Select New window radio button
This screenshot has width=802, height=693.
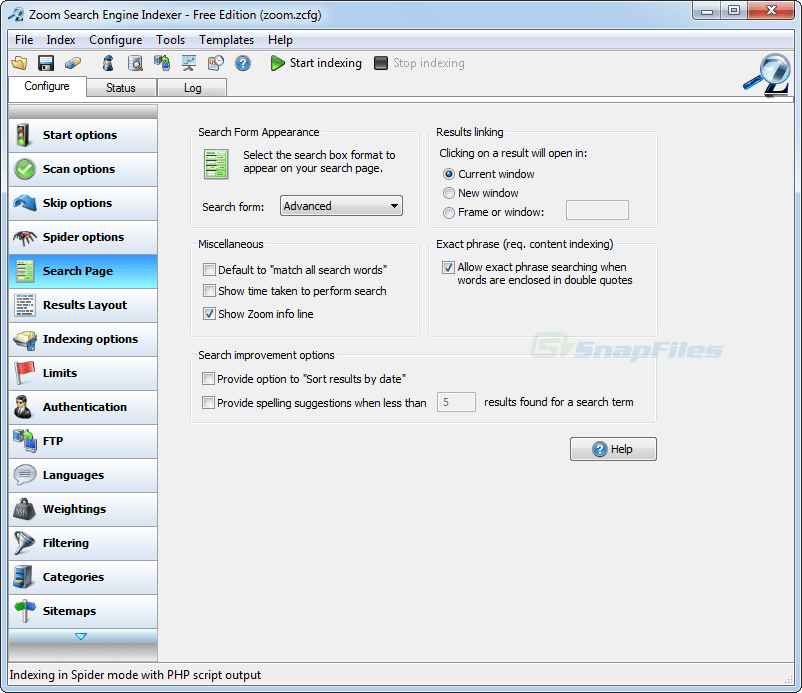point(449,193)
